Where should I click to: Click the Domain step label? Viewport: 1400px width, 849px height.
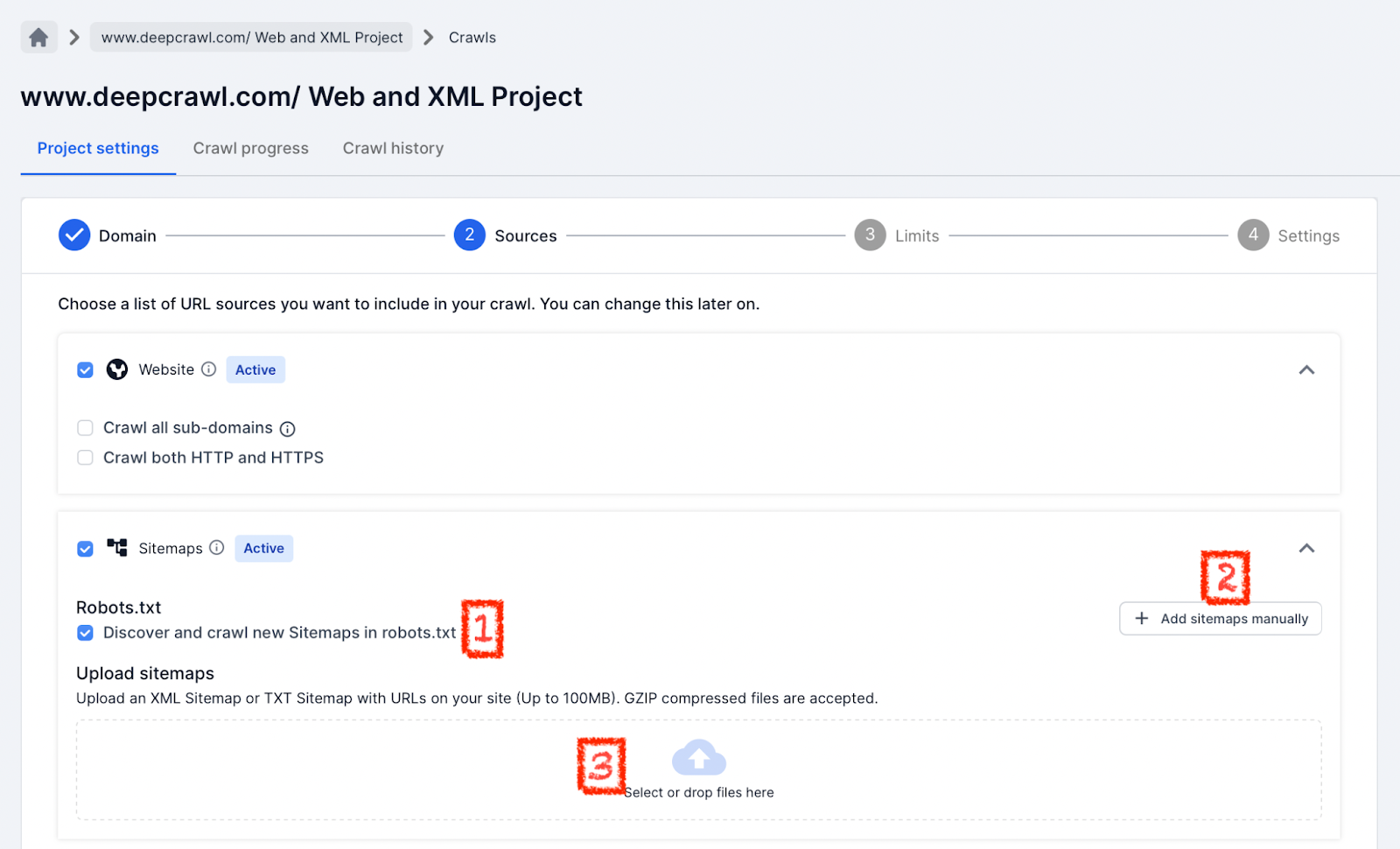pyautogui.click(x=128, y=235)
